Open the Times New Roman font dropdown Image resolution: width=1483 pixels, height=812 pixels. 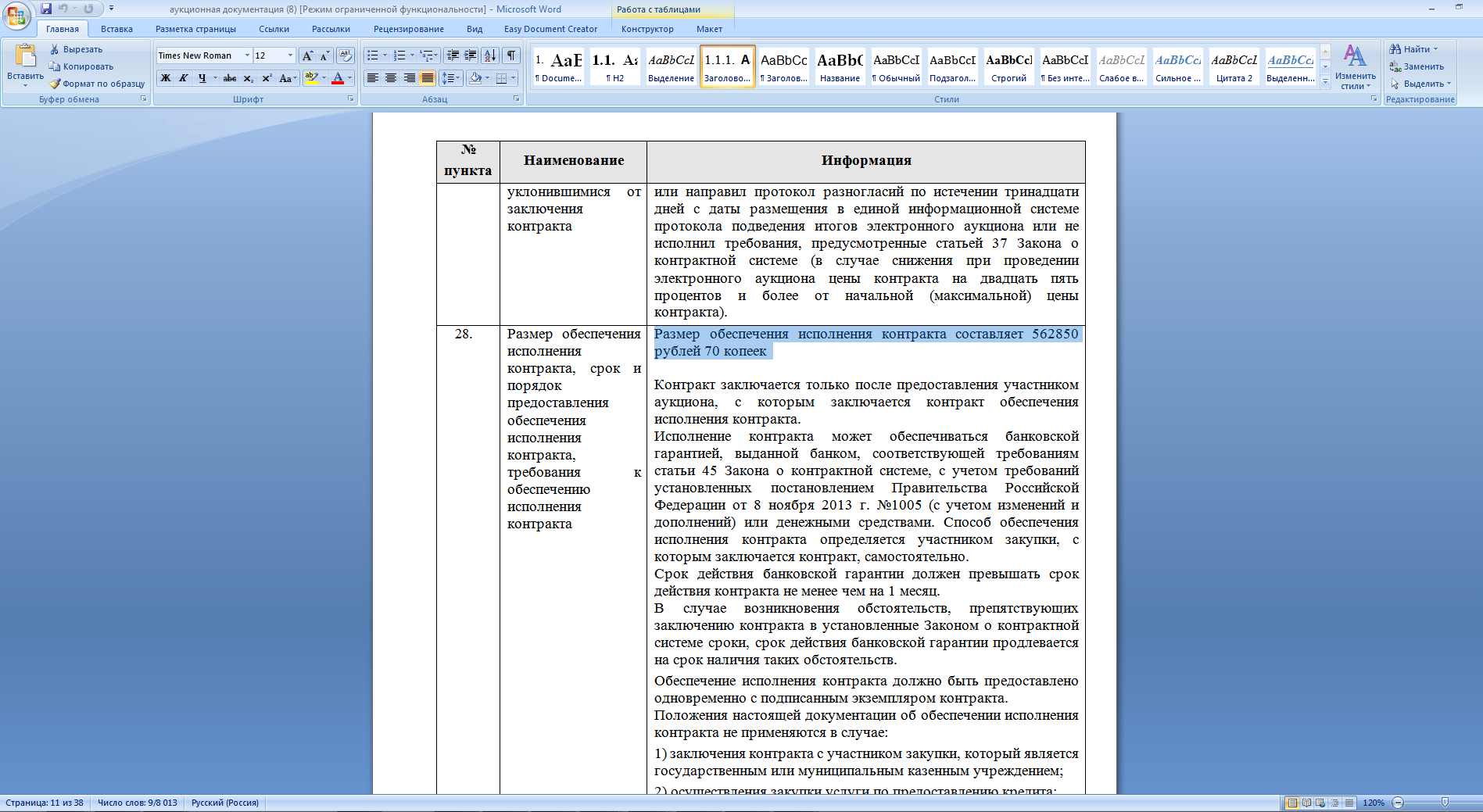(247, 55)
